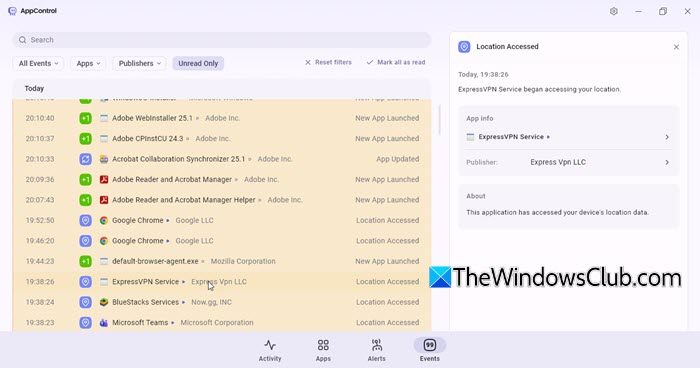Switch to the Activity tab
This screenshot has width=700, height=369.
click(x=270, y=350)
